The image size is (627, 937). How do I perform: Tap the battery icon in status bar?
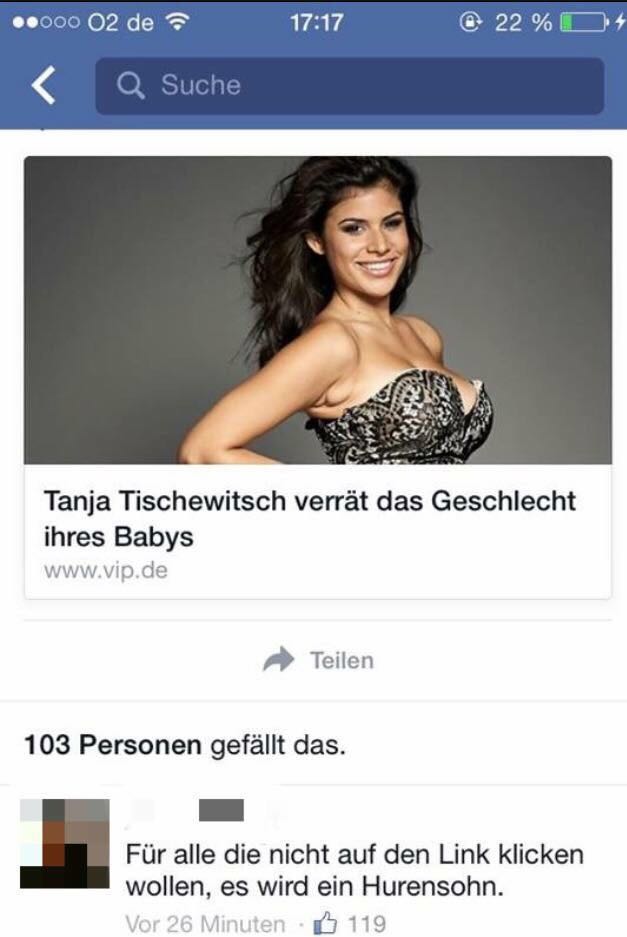tap(584, 23)
